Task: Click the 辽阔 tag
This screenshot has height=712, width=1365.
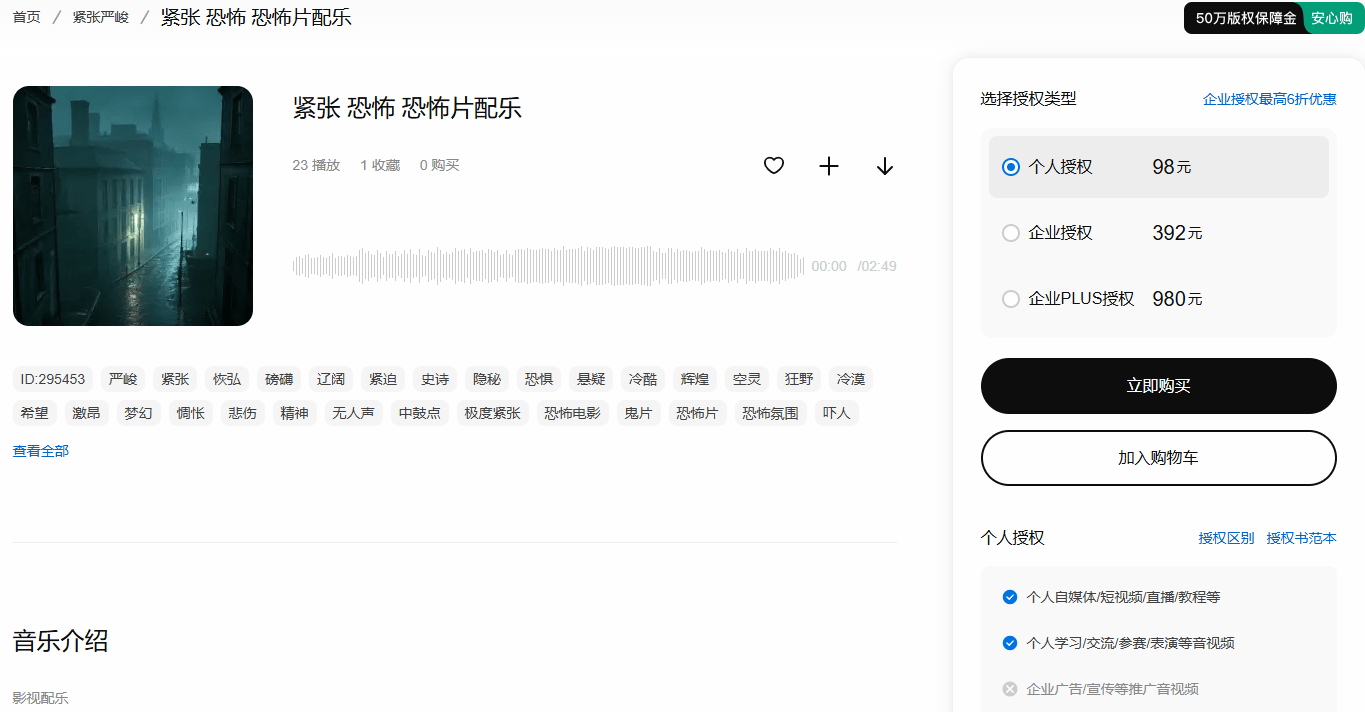Action: 331,379
